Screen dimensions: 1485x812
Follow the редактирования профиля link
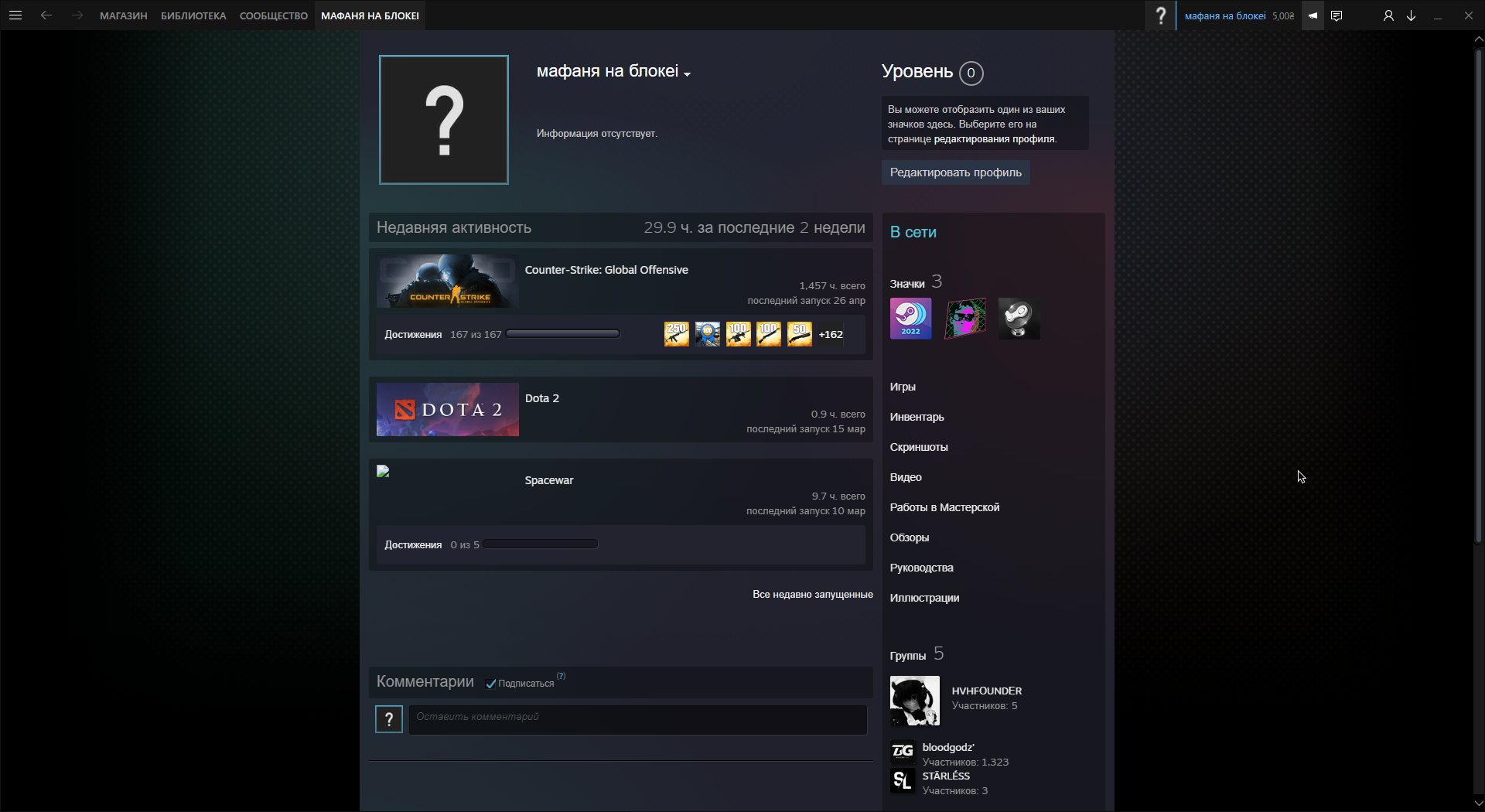(995, 139)
